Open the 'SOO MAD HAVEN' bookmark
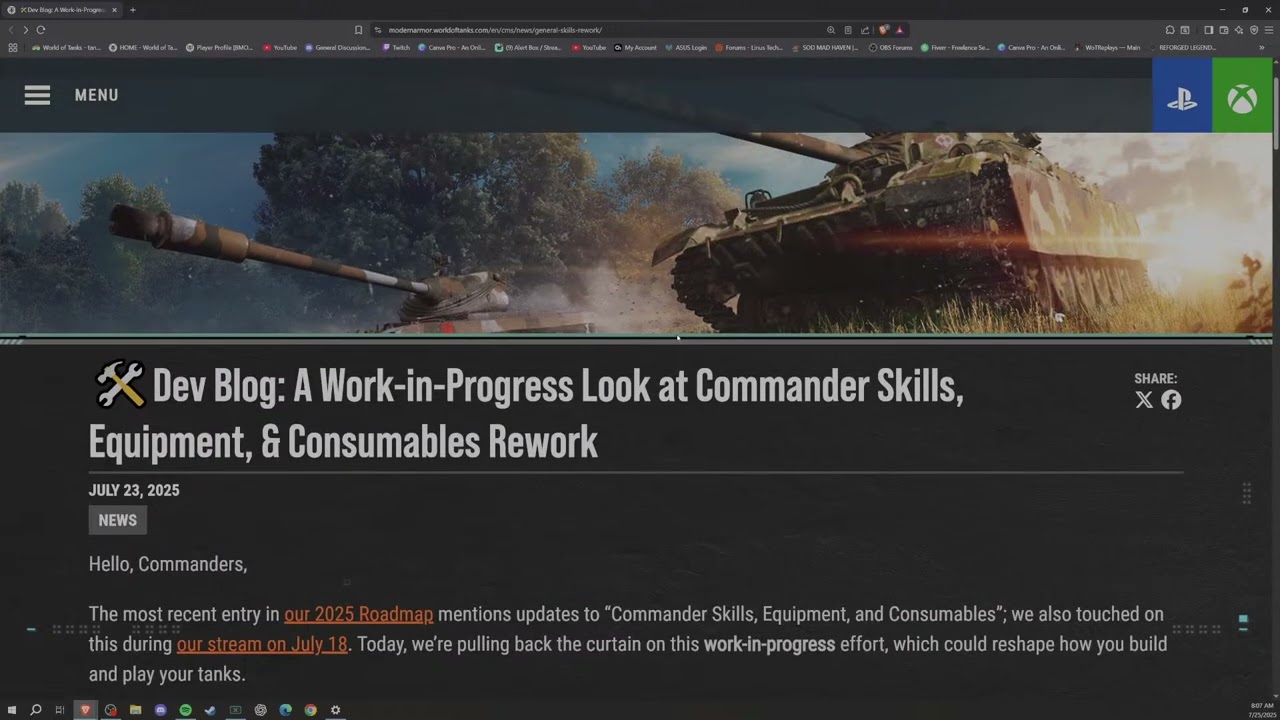The image size is (1280, 720). point(825,47)
